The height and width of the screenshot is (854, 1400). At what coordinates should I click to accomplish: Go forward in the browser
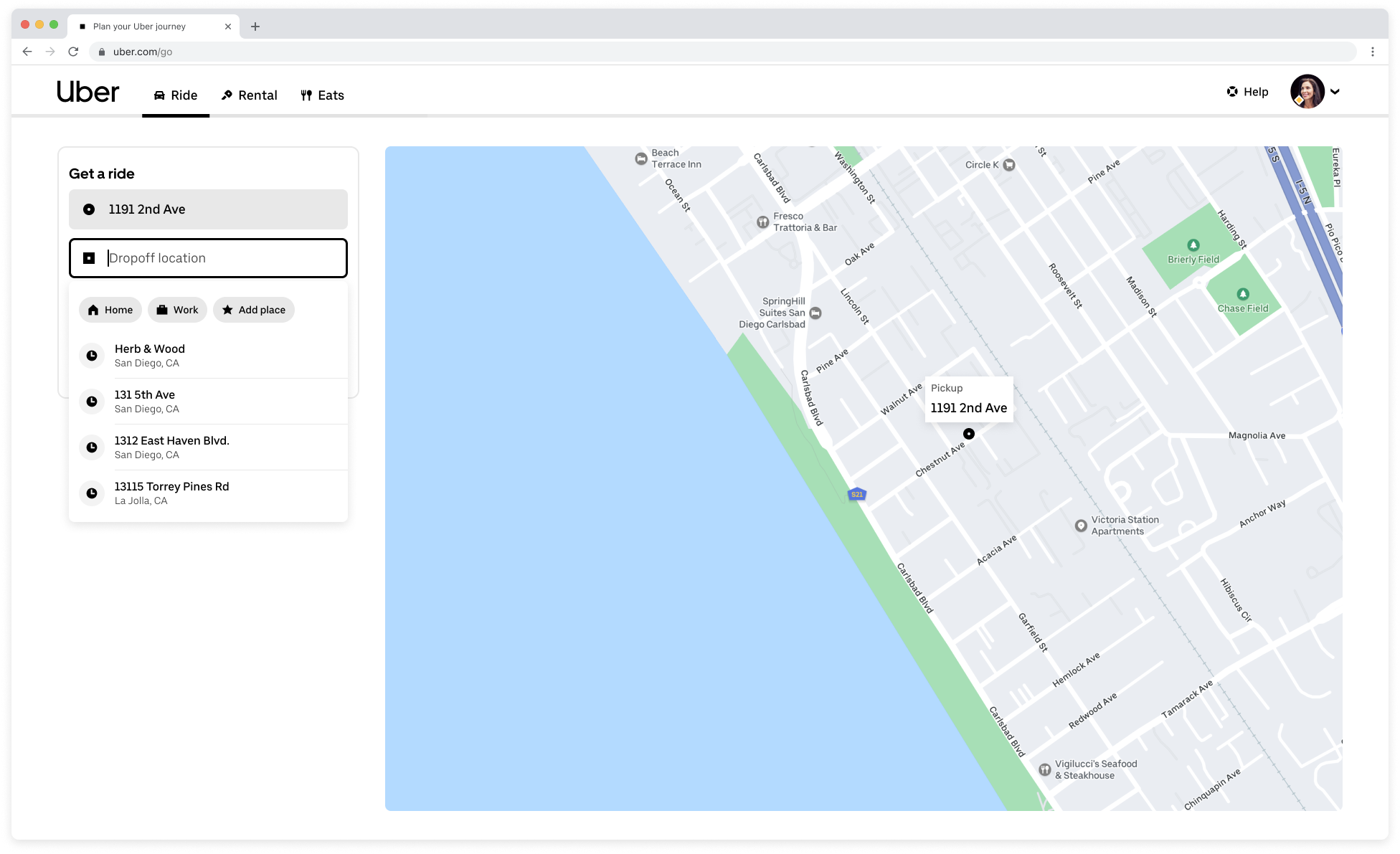click(x=50, y=52)
